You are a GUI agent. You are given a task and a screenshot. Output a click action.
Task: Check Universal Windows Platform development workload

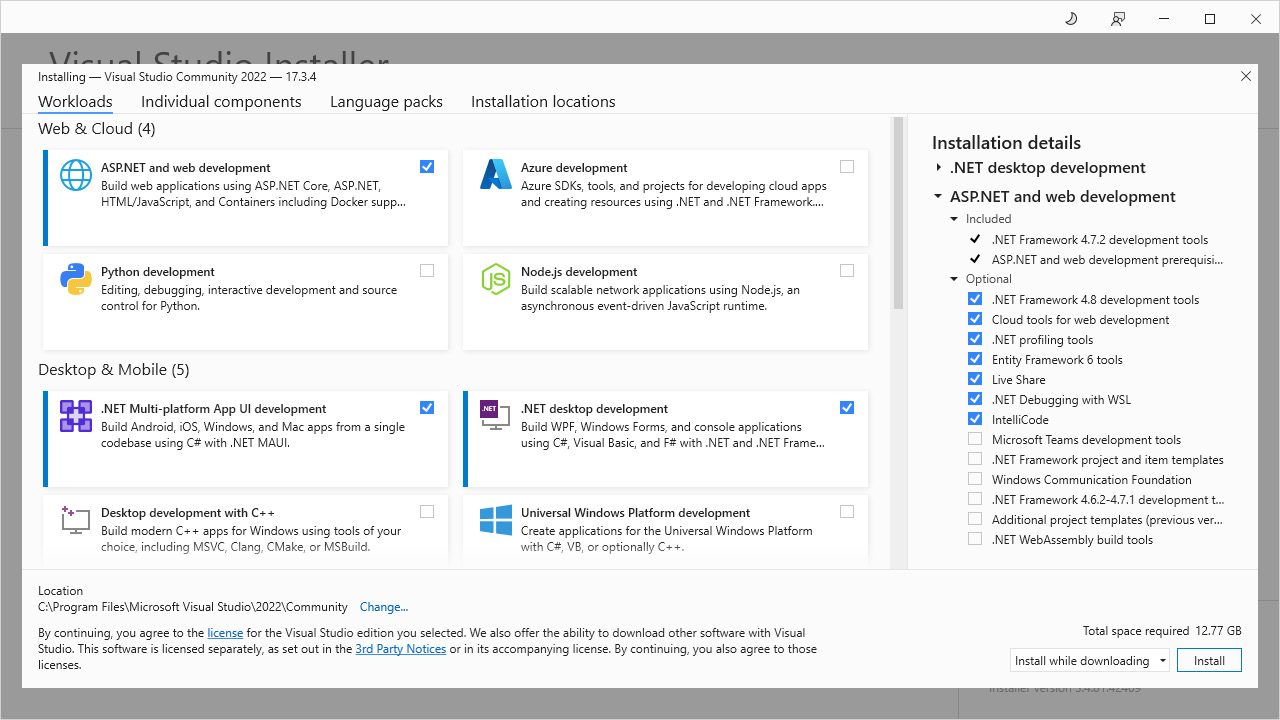847,511
